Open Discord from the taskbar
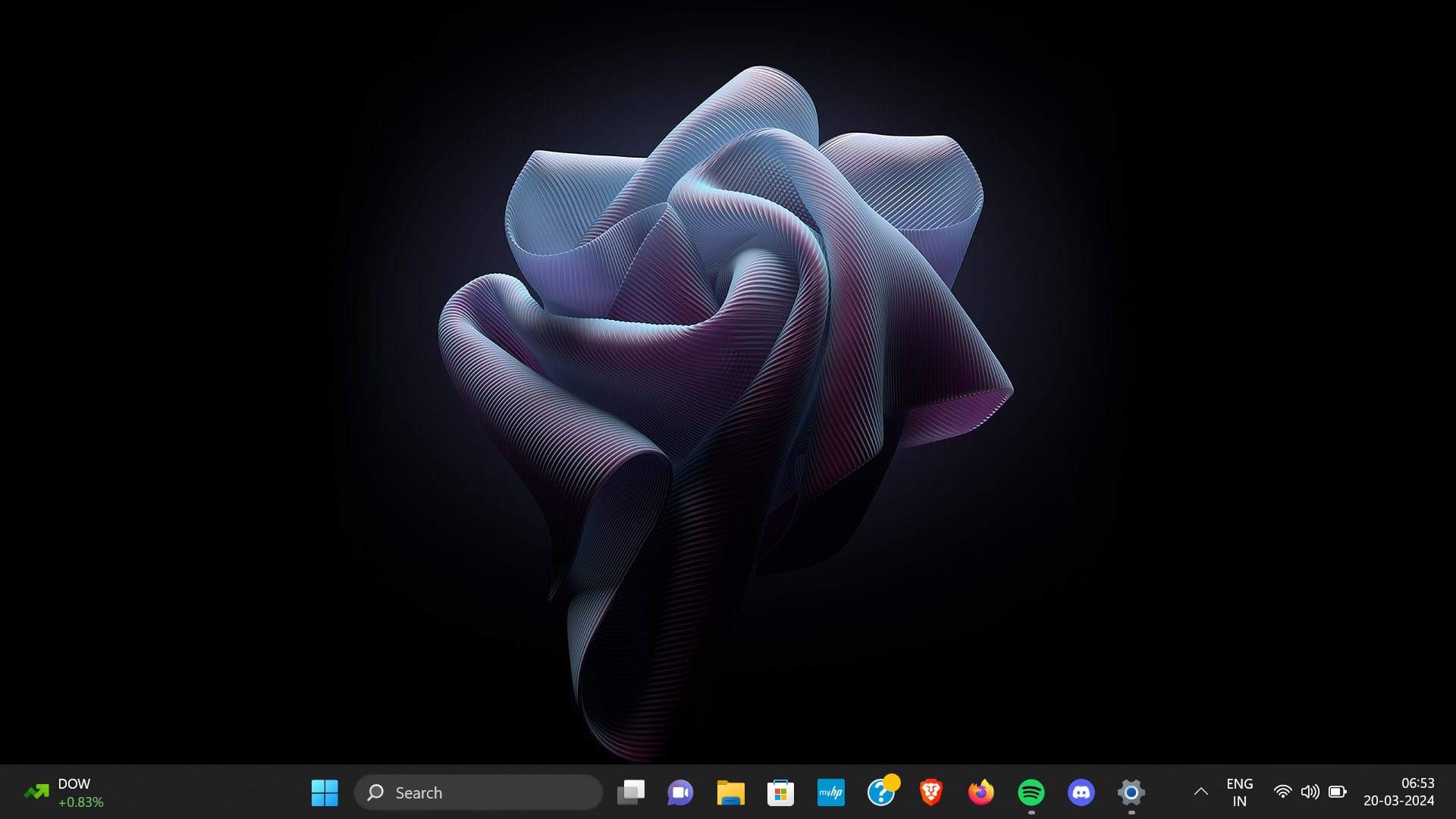The height and width of the screenshot is (819, 1456). (1081, 792)
